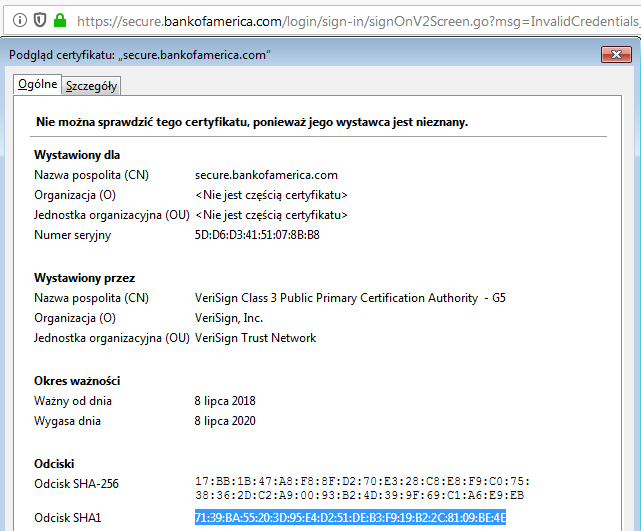This screenshot has width=641, height=531.
Task: Click the green padlock security icon
Action: pos(60,20)
